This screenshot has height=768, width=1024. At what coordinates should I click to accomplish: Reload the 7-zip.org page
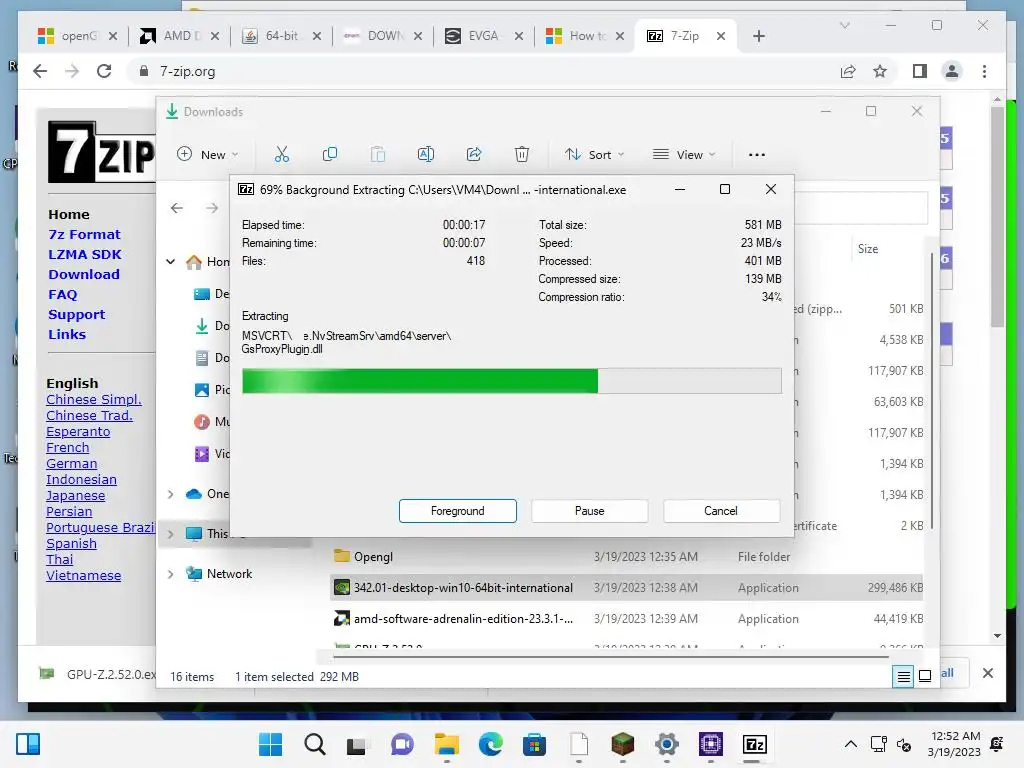pyautogui.click(x=104, y=71)
